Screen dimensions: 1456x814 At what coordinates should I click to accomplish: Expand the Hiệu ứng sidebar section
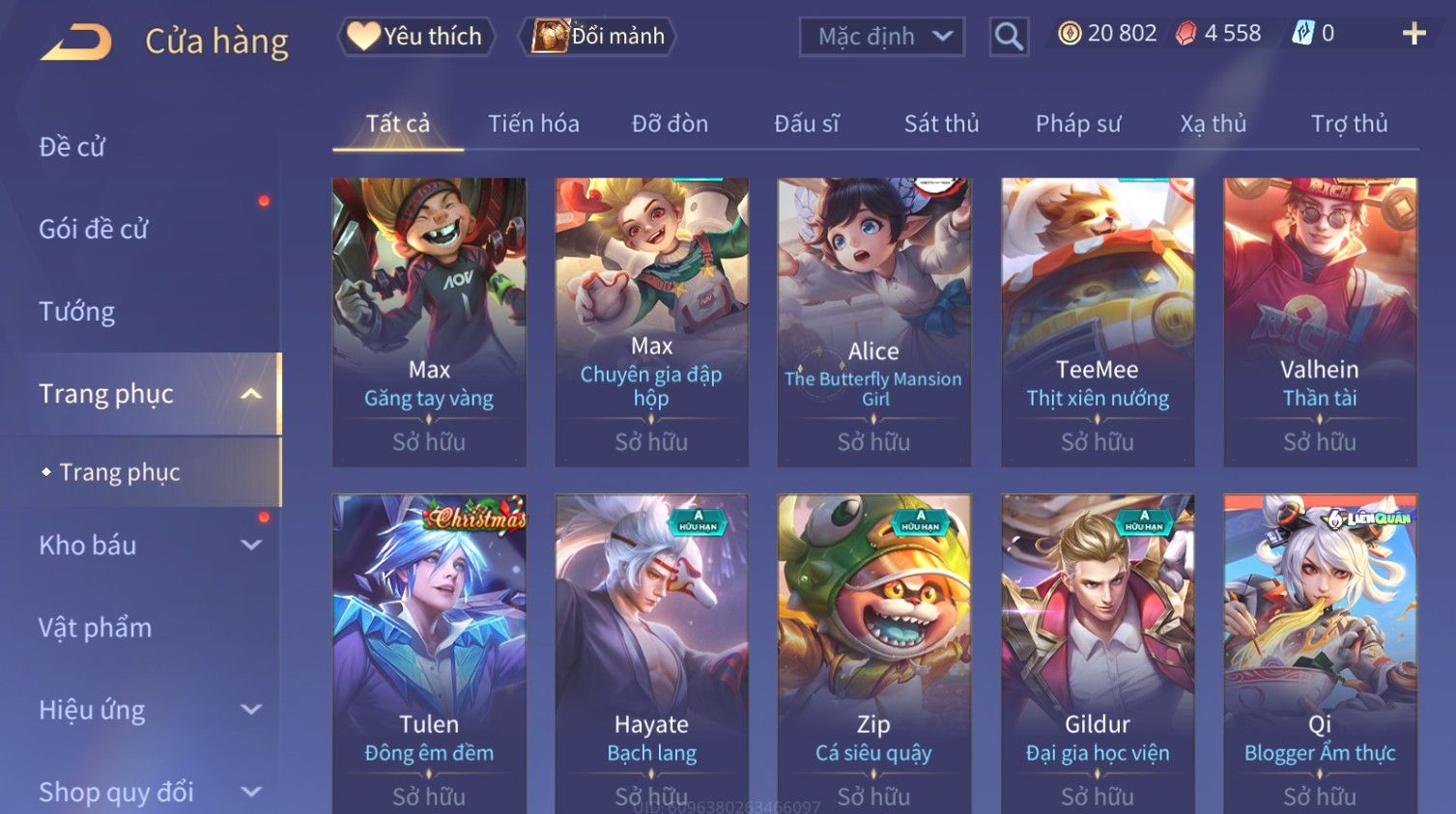click(250, 710)
